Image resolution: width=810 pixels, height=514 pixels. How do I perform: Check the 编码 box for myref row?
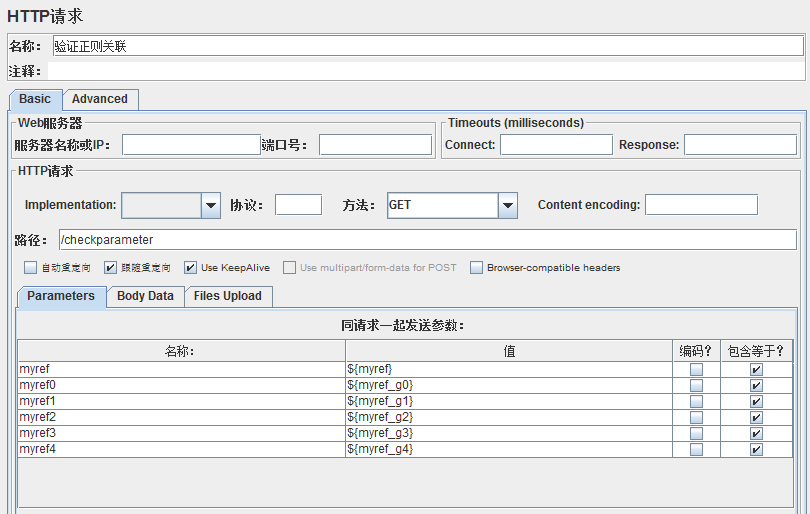696,369
